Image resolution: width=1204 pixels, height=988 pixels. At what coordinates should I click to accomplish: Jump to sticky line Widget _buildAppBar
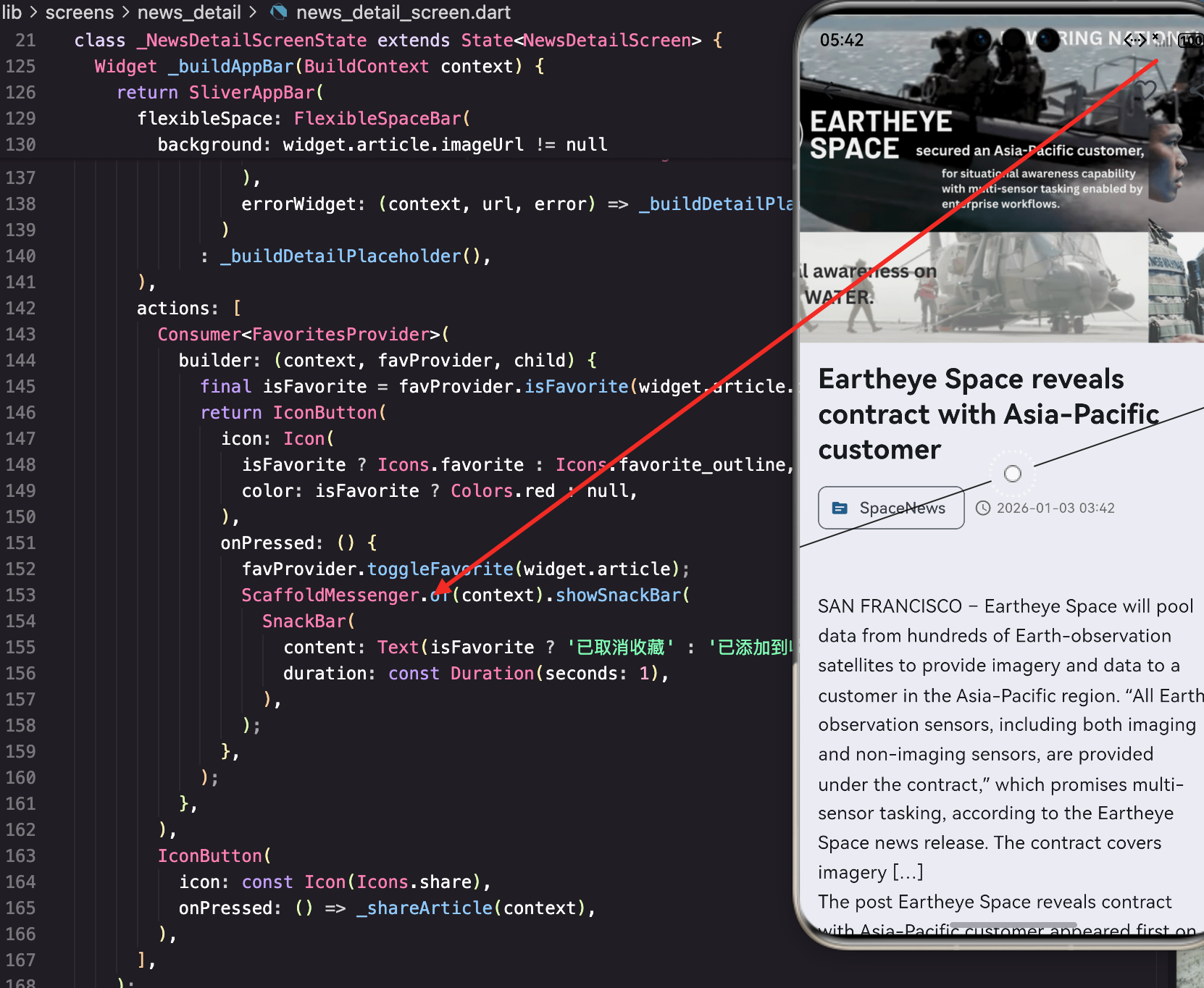click(x=319, y=66)
